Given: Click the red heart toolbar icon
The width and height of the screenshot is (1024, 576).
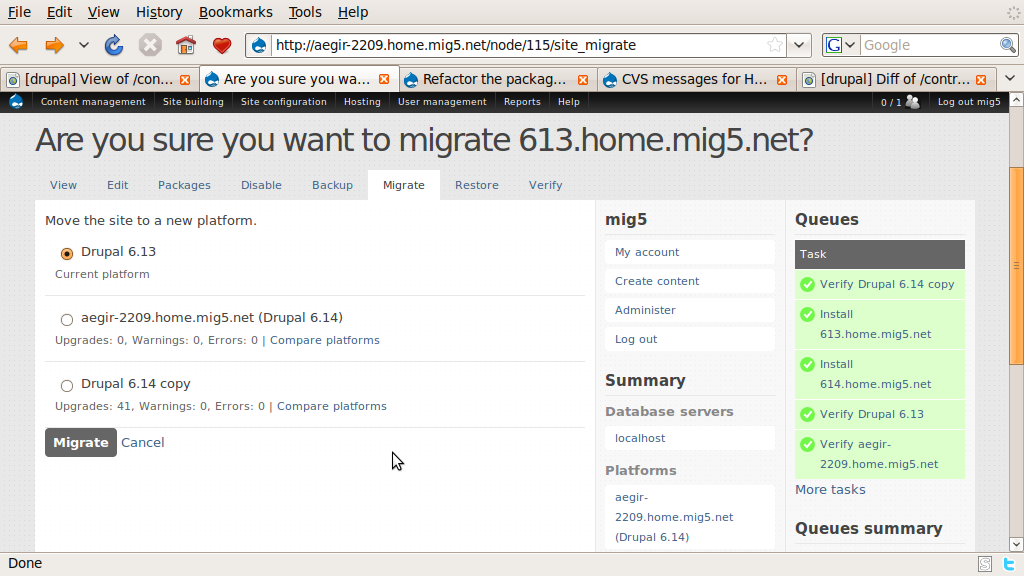Looking at the screenshot, I should [222, 46].
